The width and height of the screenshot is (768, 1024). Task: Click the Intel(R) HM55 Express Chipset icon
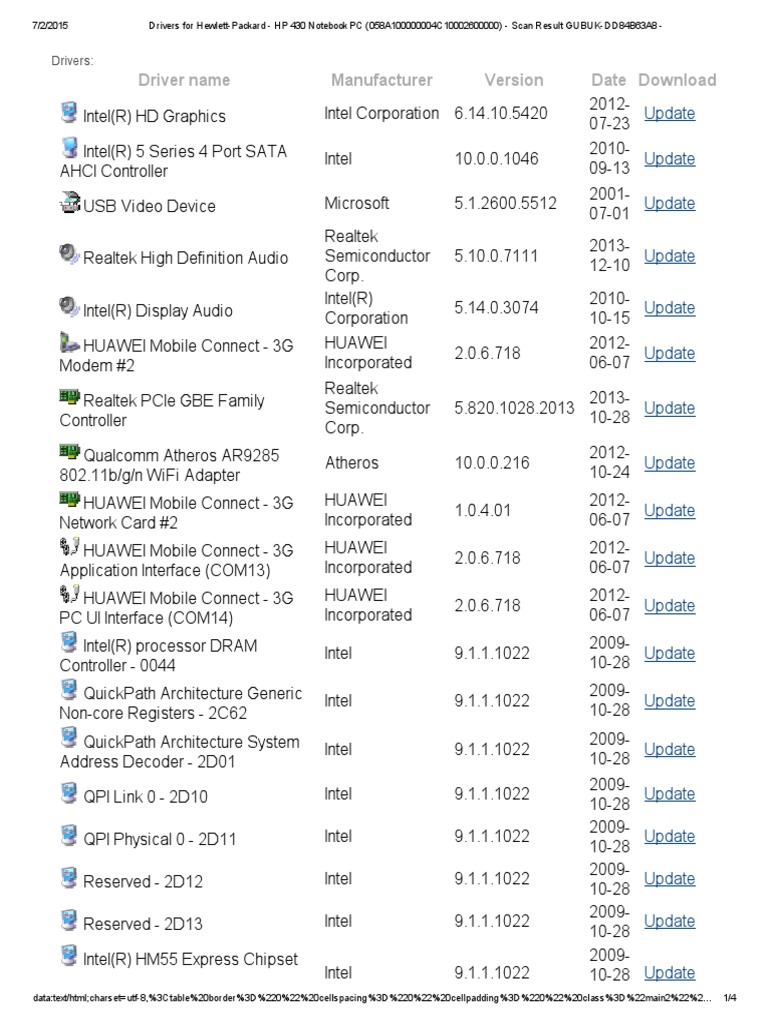pos(69,956)
